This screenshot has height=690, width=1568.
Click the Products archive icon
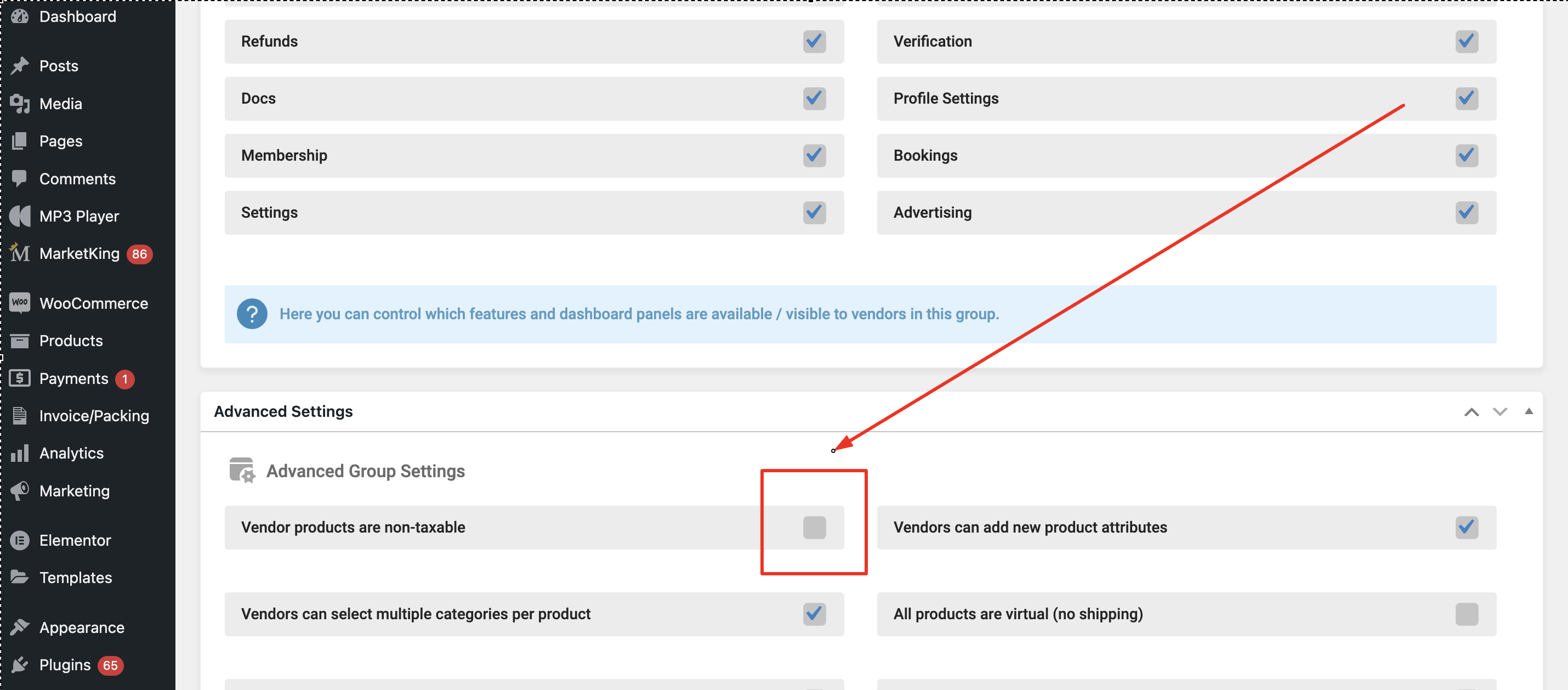click(x=20, y=341)
